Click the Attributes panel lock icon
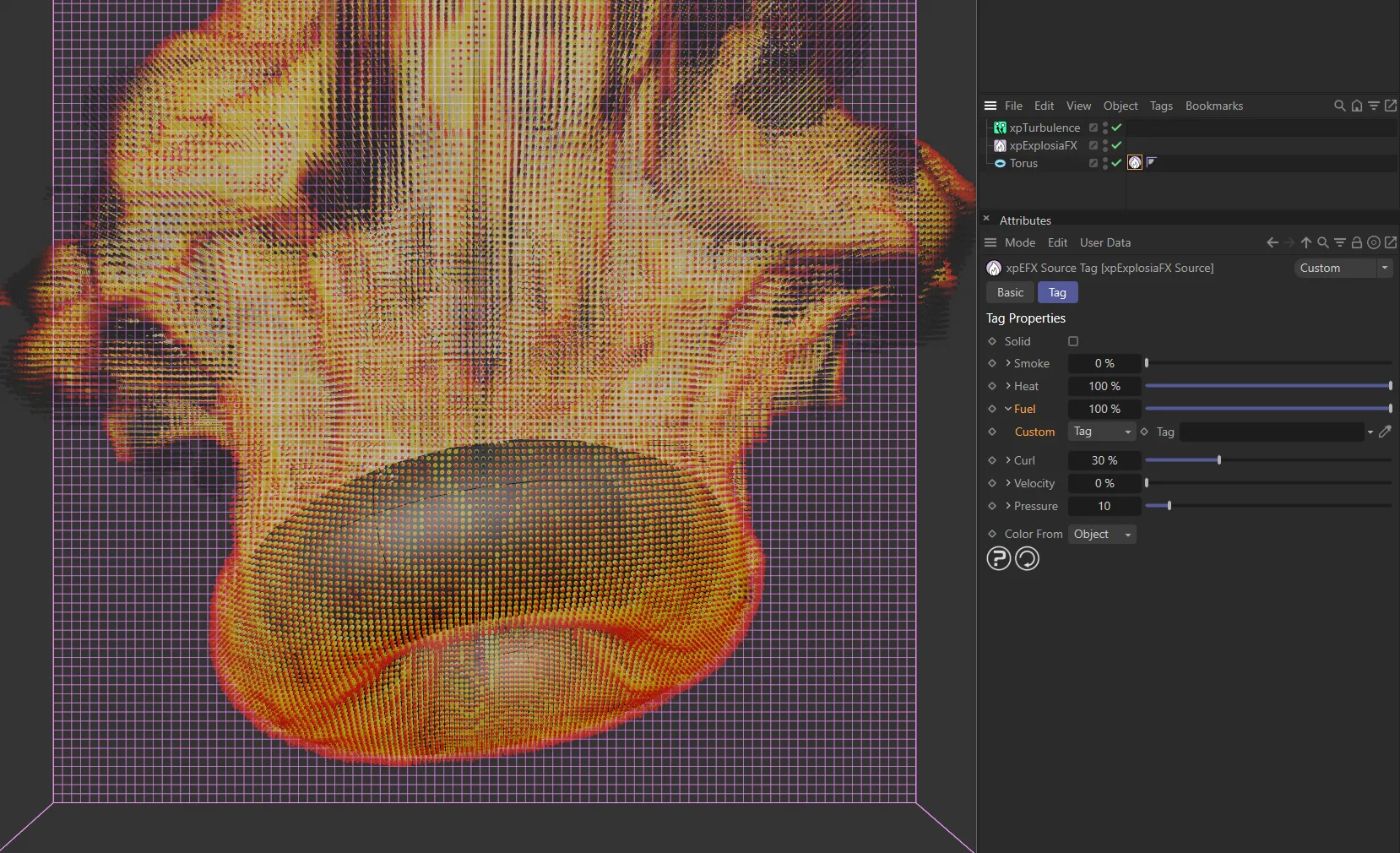 coord(1357,242)
